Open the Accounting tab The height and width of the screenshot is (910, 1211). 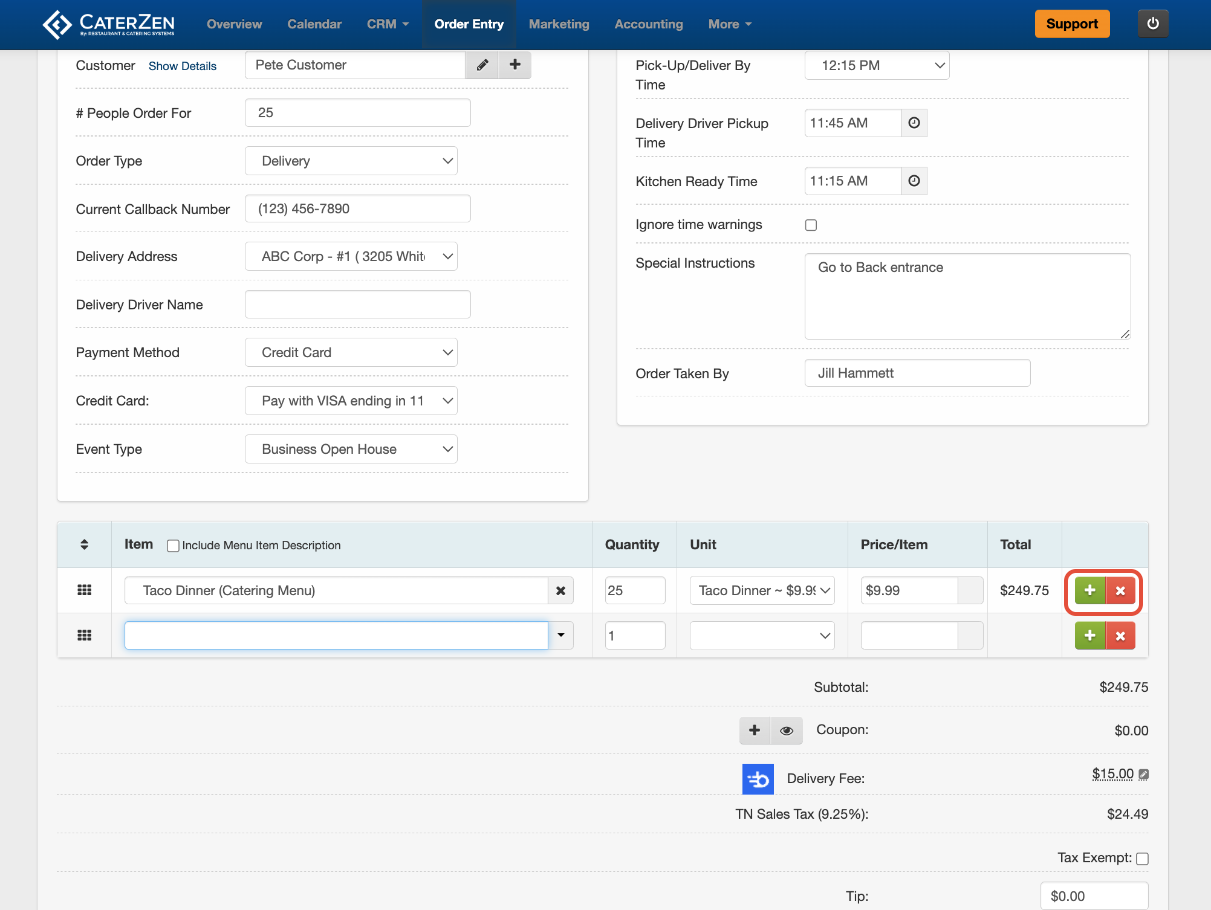[649, 24]
